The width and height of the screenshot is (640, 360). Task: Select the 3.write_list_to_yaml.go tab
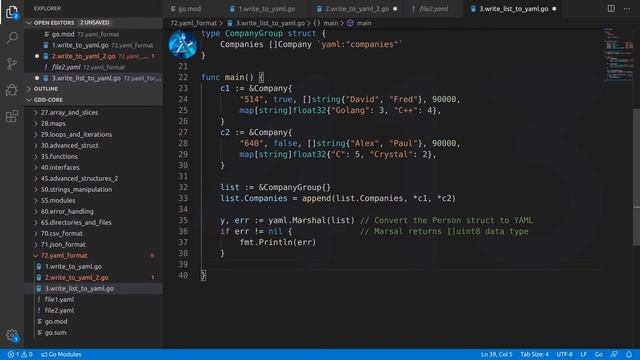pyautogui.click(x=513, y=9)
